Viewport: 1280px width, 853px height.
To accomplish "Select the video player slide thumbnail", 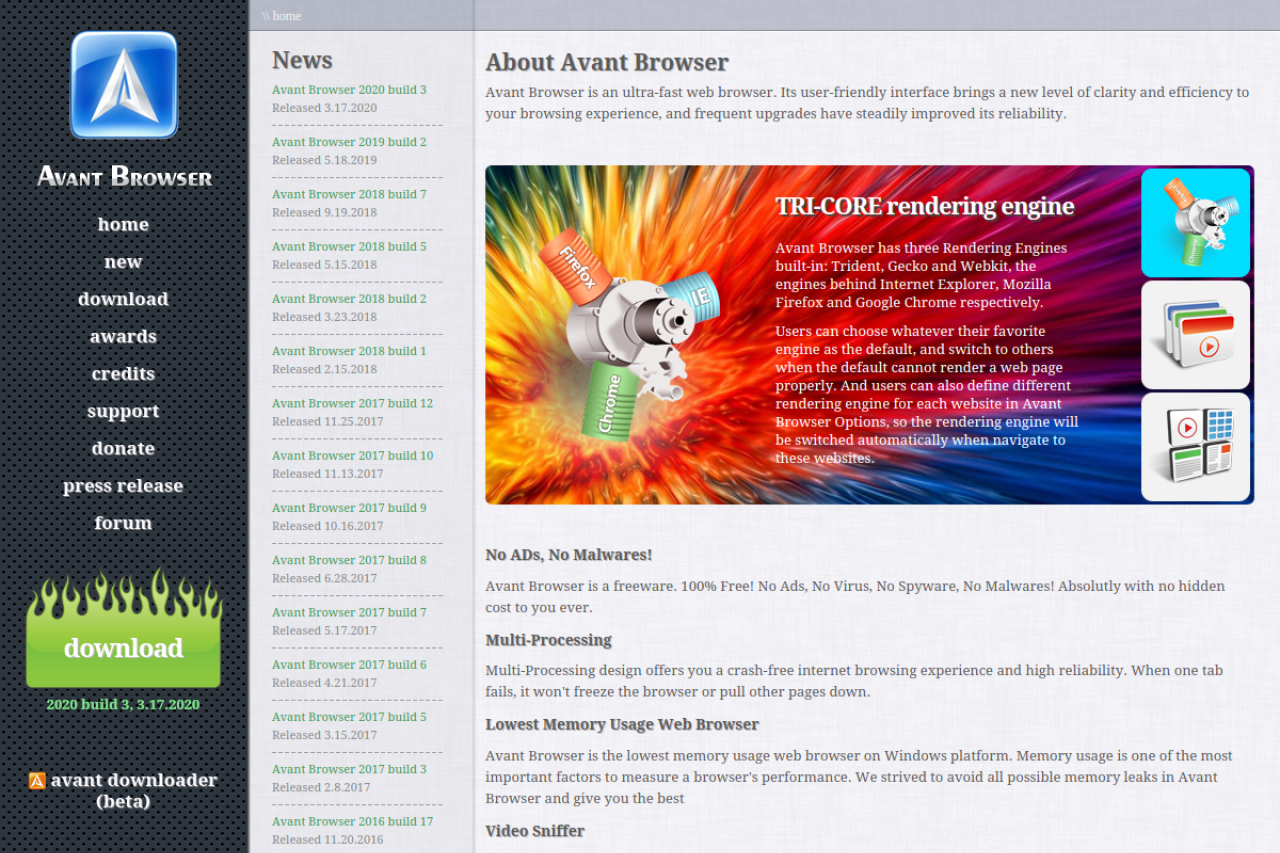I will pos(1195,335).
